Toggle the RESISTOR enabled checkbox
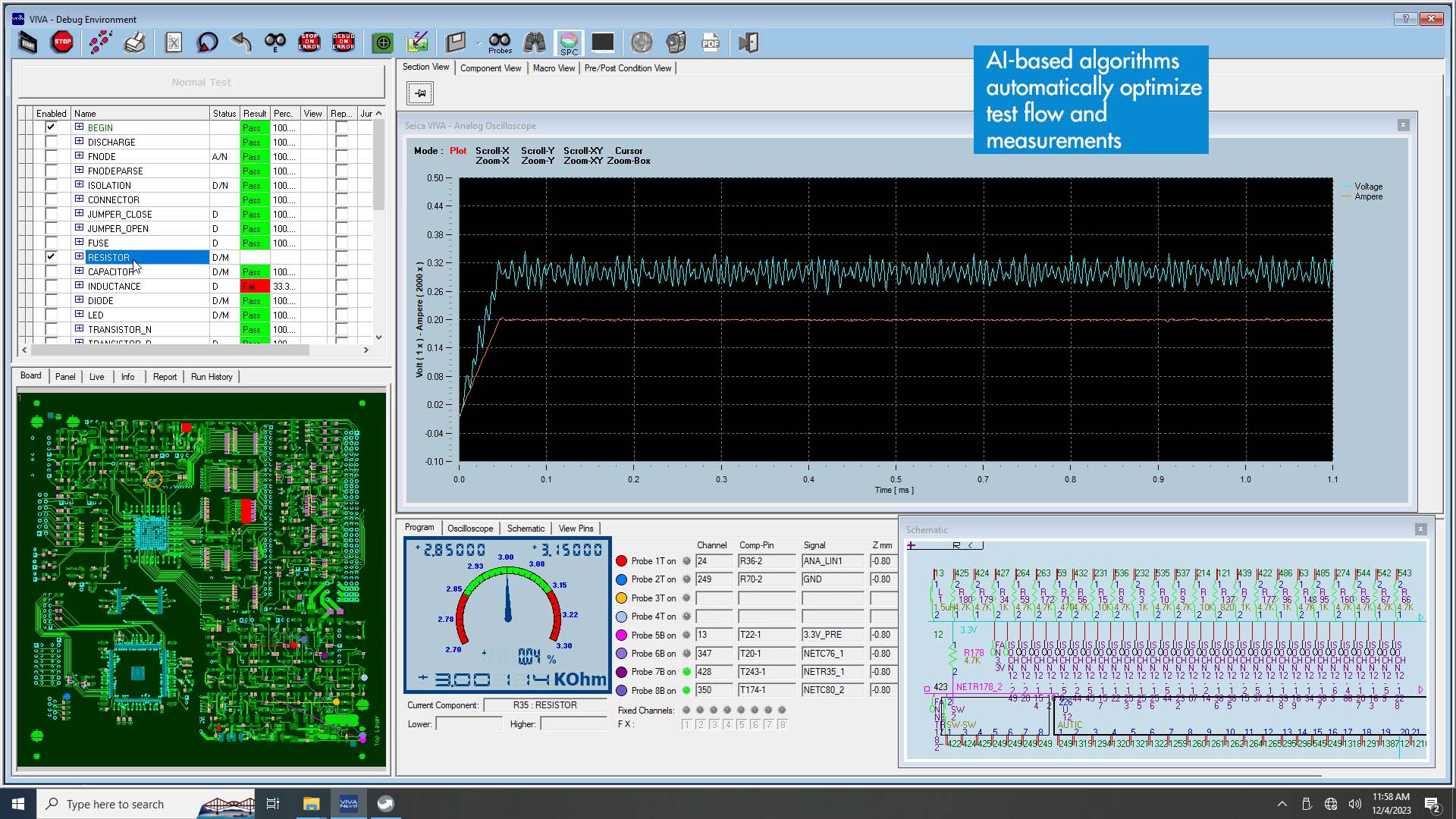 point(51,257)
